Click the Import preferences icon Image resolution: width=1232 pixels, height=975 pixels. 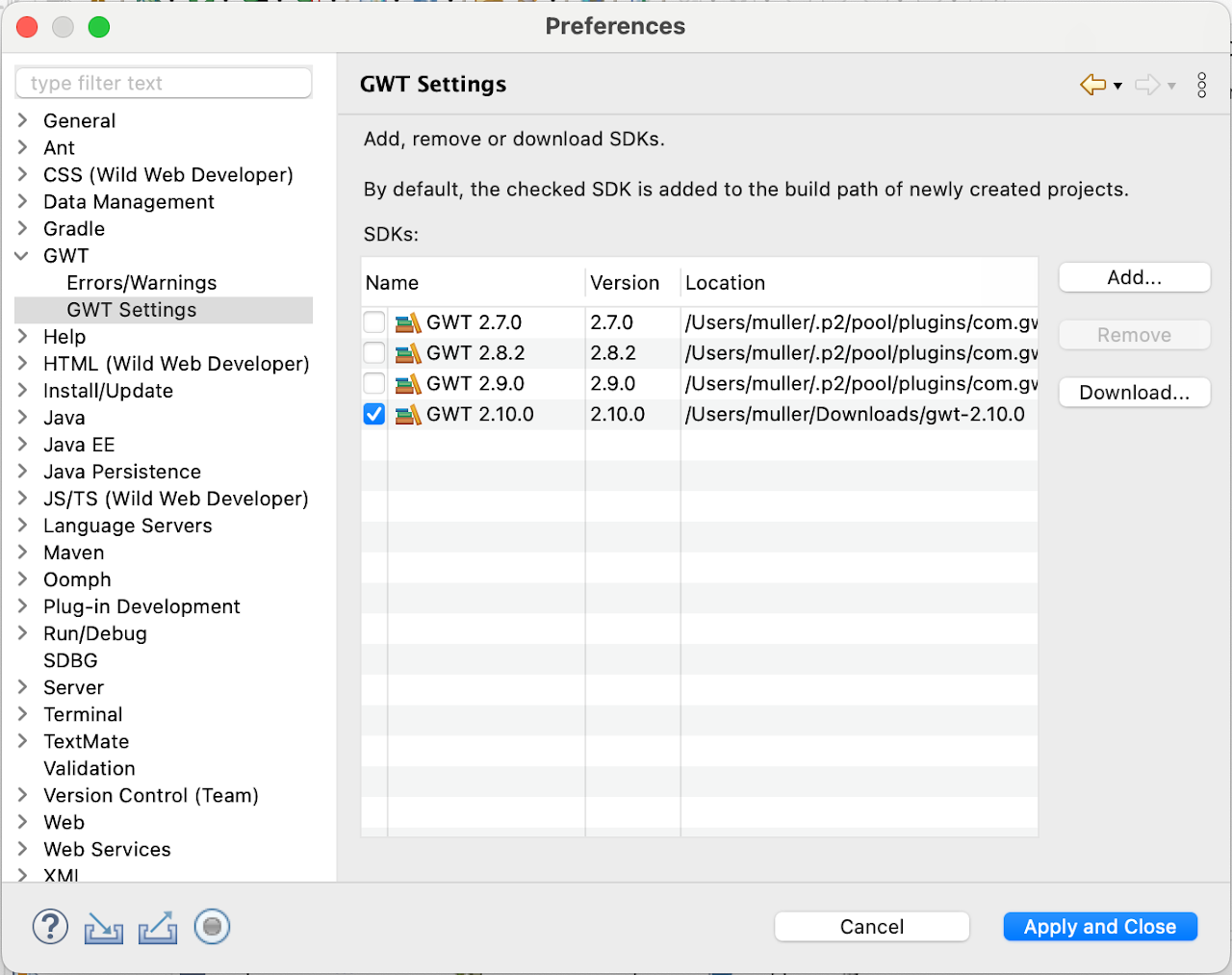click(x=104, y=928)
